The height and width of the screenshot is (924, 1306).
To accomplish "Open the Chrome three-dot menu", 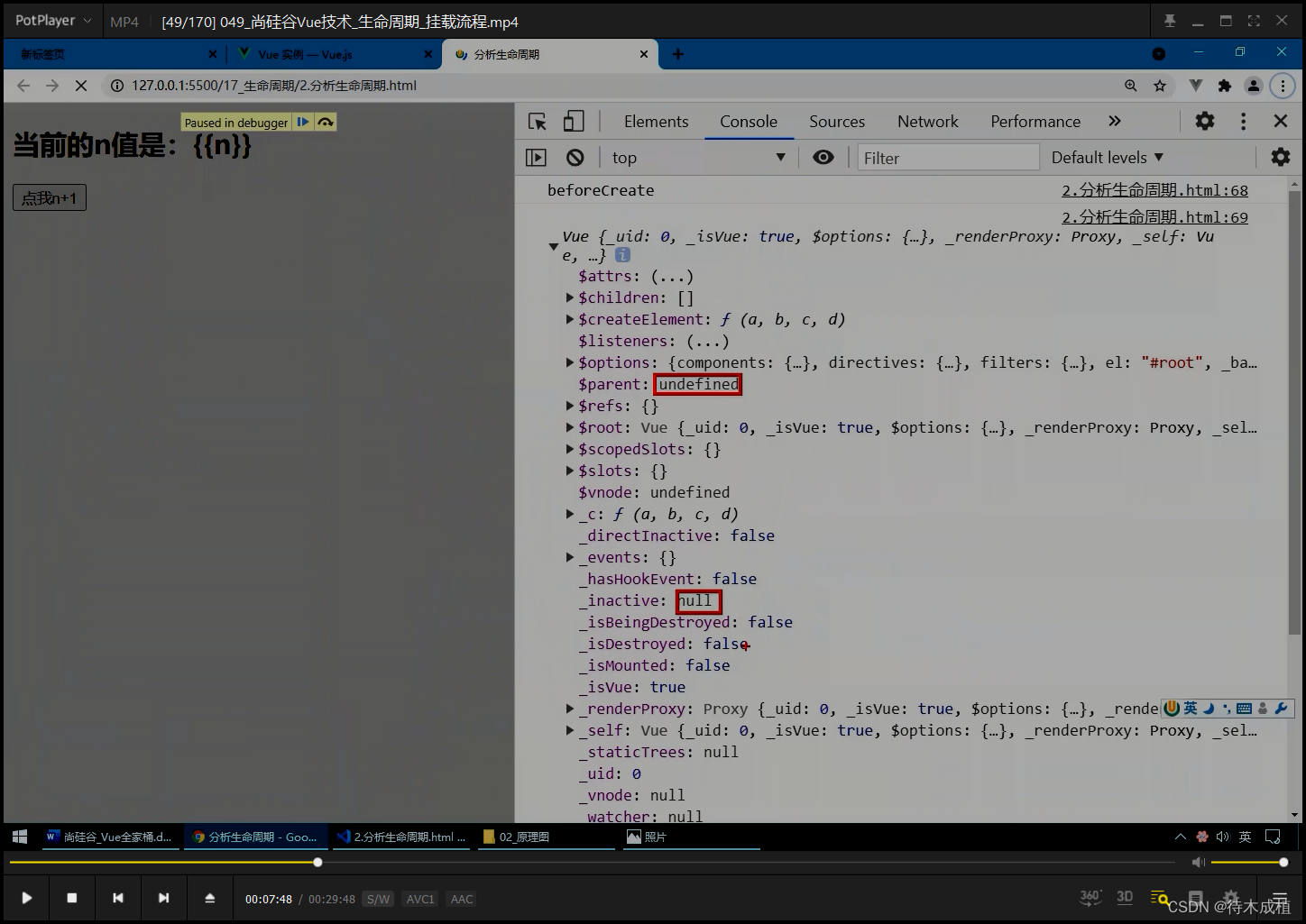I will (x=1282, y=86).
